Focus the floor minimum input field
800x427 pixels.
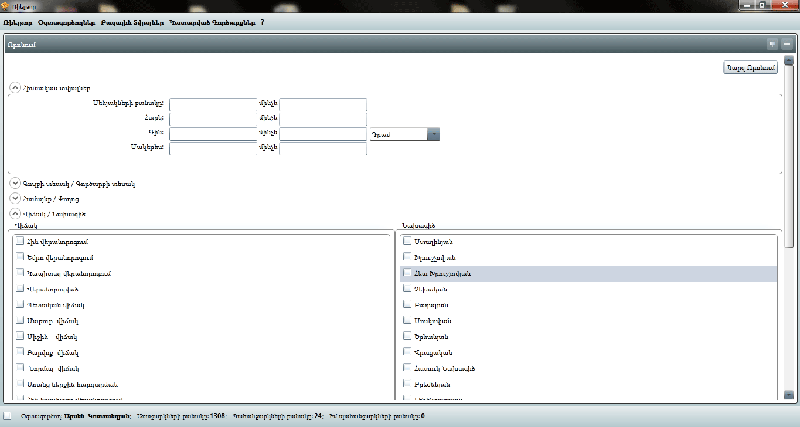pyautogui.click(x=213, y=119)
